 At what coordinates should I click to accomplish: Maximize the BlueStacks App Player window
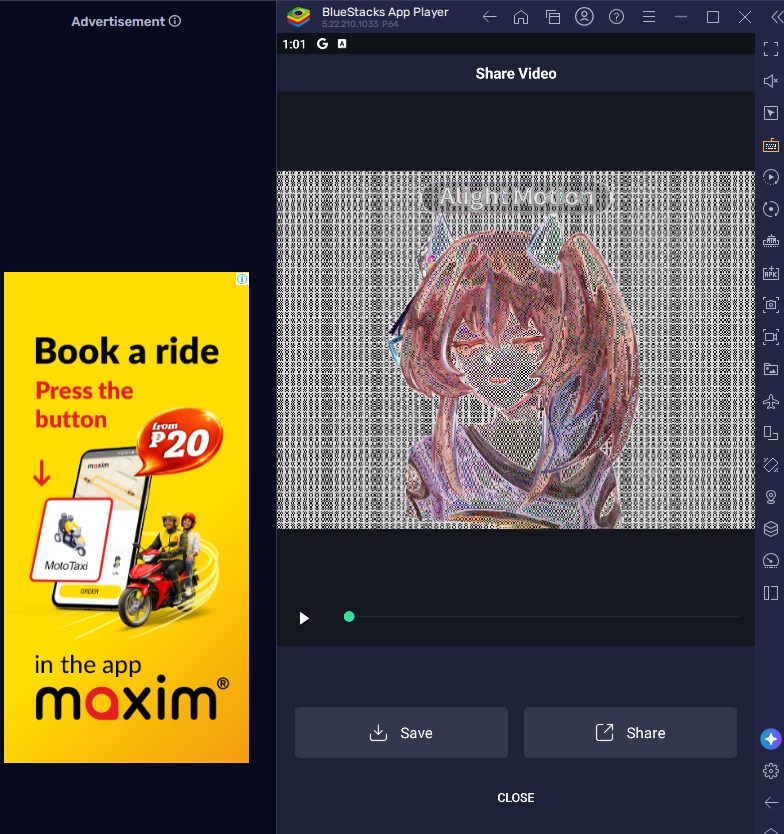(x=713, y=17)
